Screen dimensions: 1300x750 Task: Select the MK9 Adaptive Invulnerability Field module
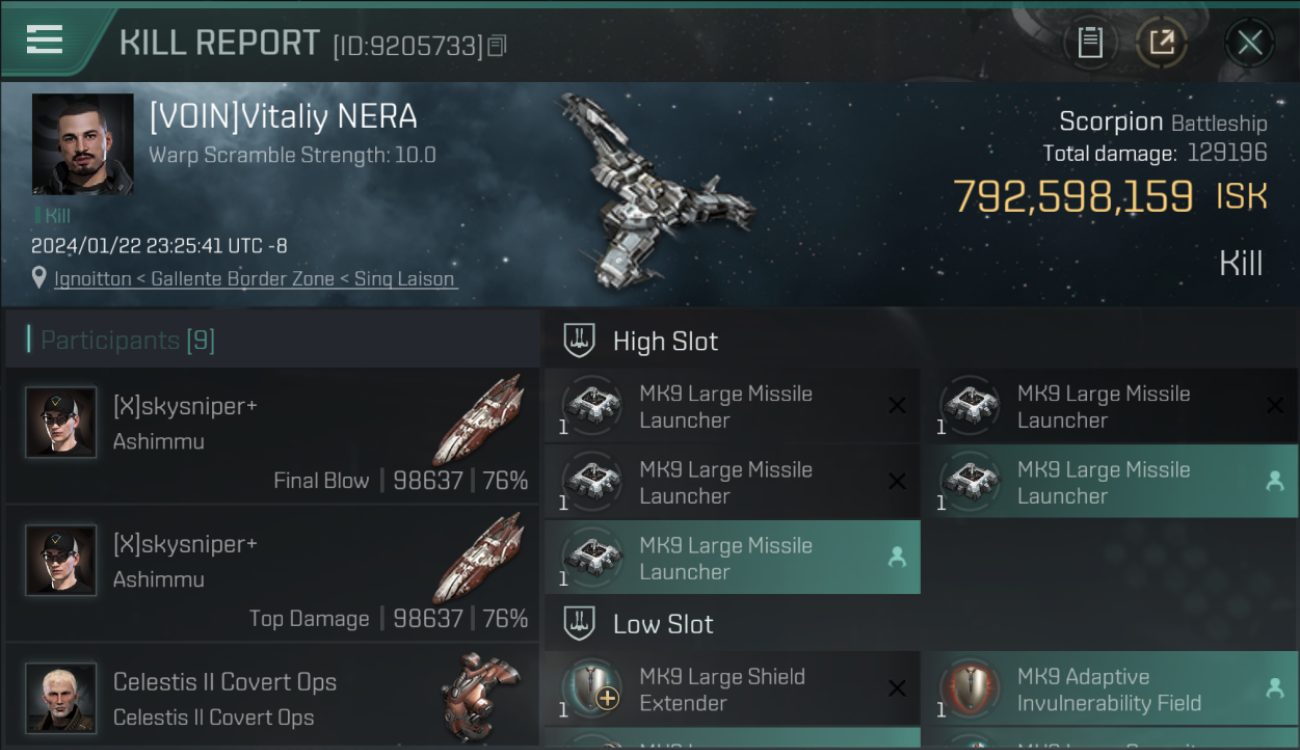[x=1109, y=689]
